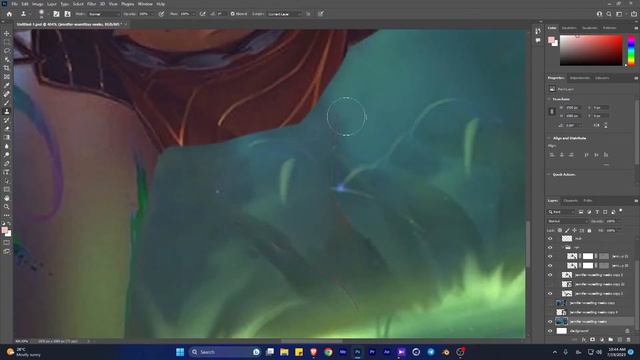Pick a hue on the rainbow hue slider
Screen dimensions: 640x360
pos(631,50)
